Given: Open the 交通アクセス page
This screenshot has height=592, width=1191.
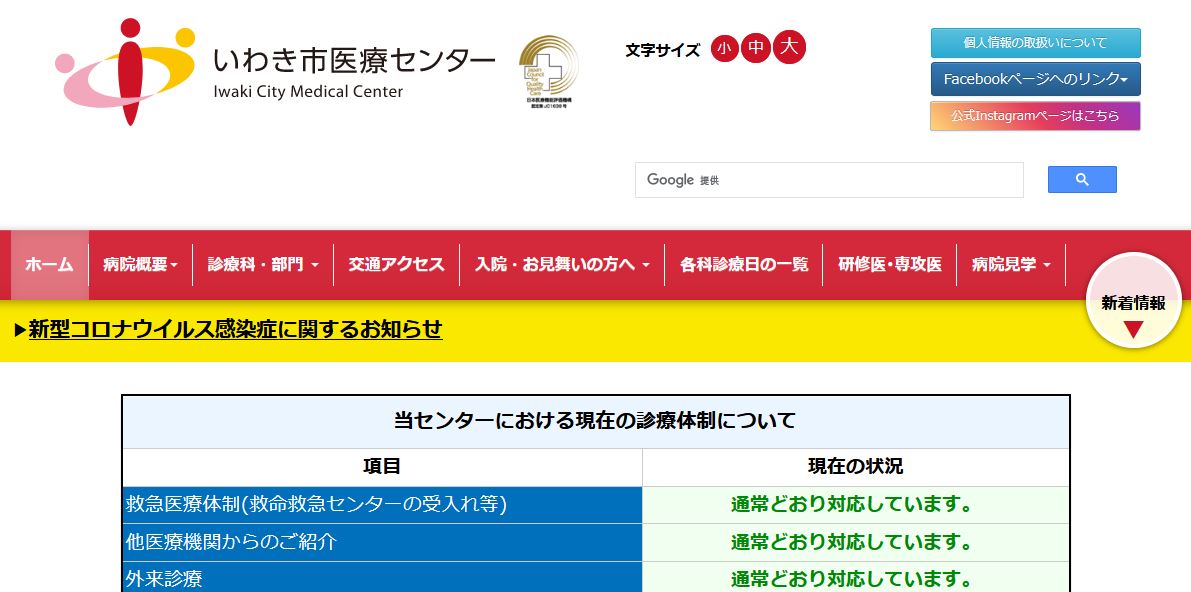Looking at the screenshot, I should (396, 265).
